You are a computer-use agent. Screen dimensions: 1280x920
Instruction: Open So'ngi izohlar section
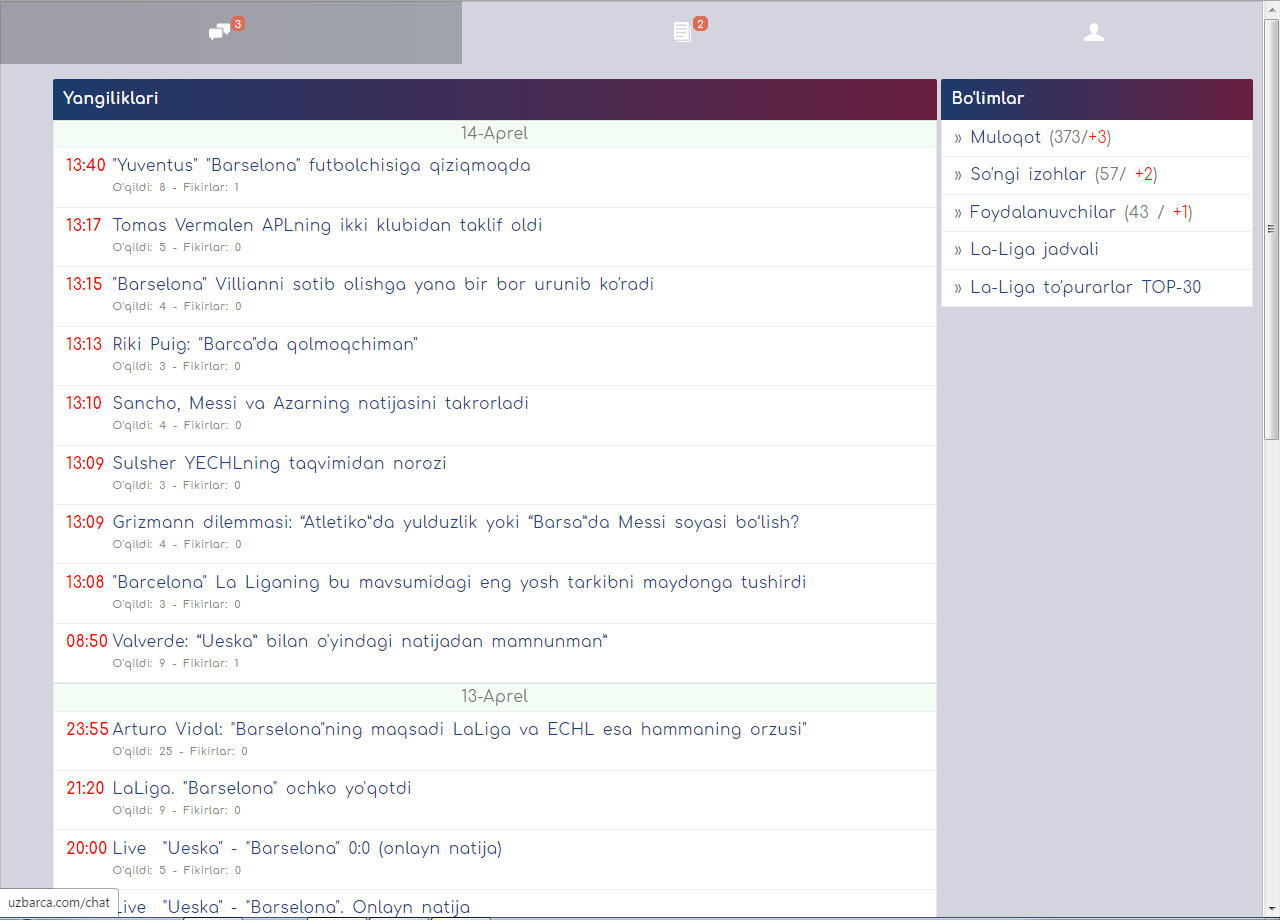pos(1027,175)
